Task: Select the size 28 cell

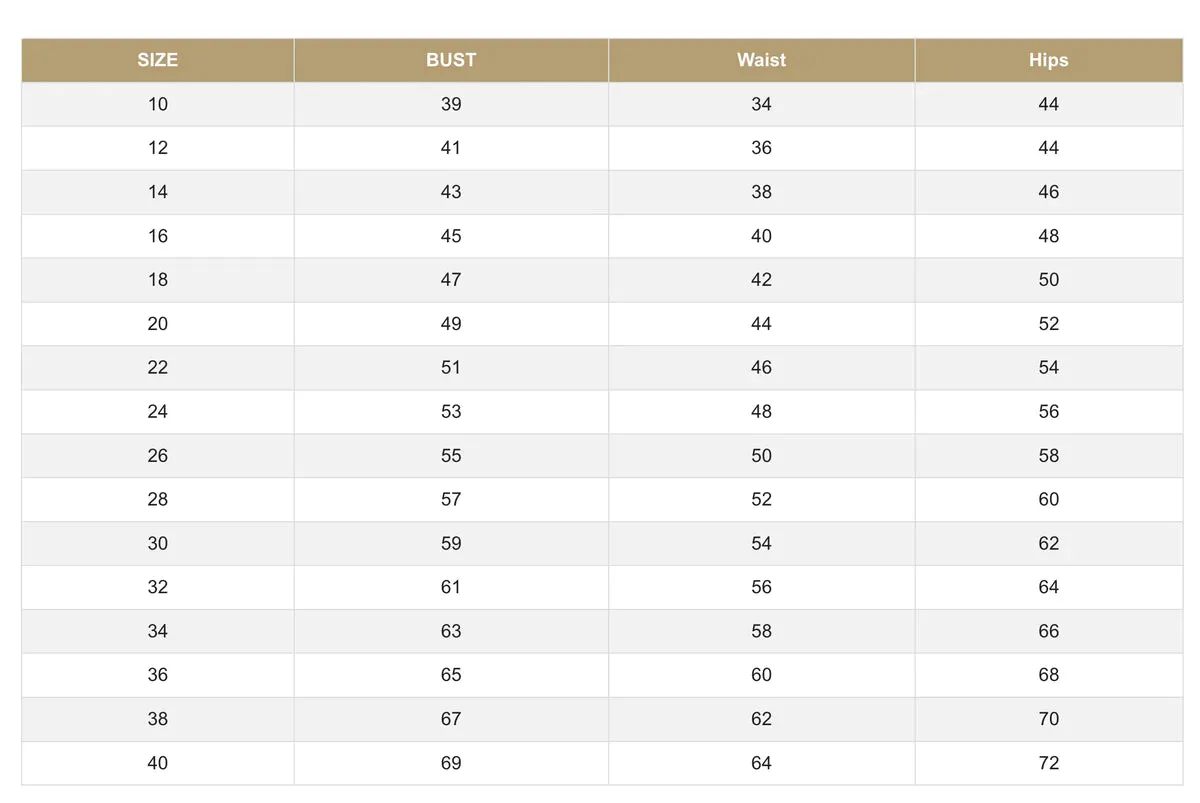Action: point(158,499)
